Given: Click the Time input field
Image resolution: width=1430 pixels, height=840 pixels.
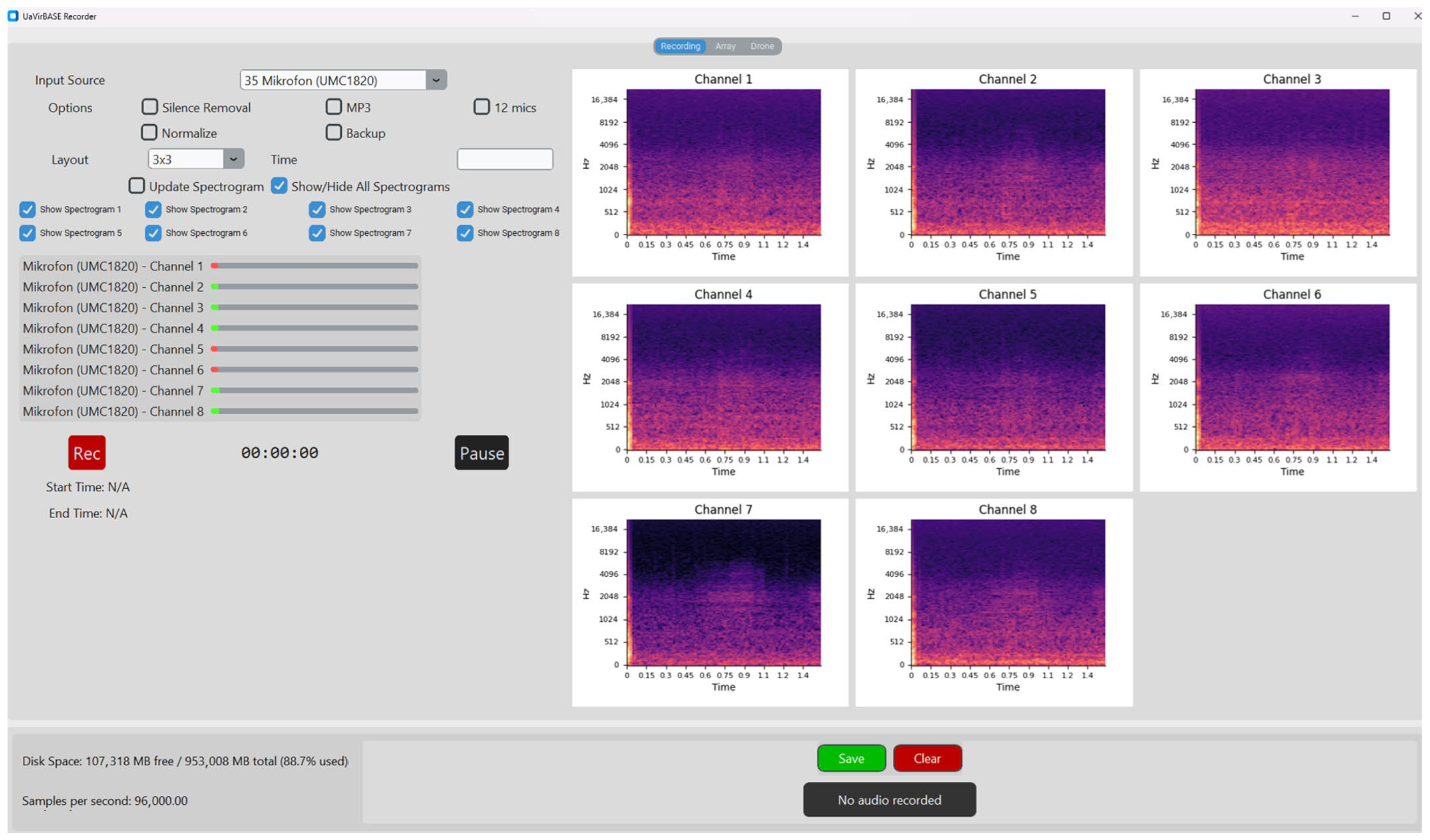Looking at the screenshot, I should click(505, 159).
